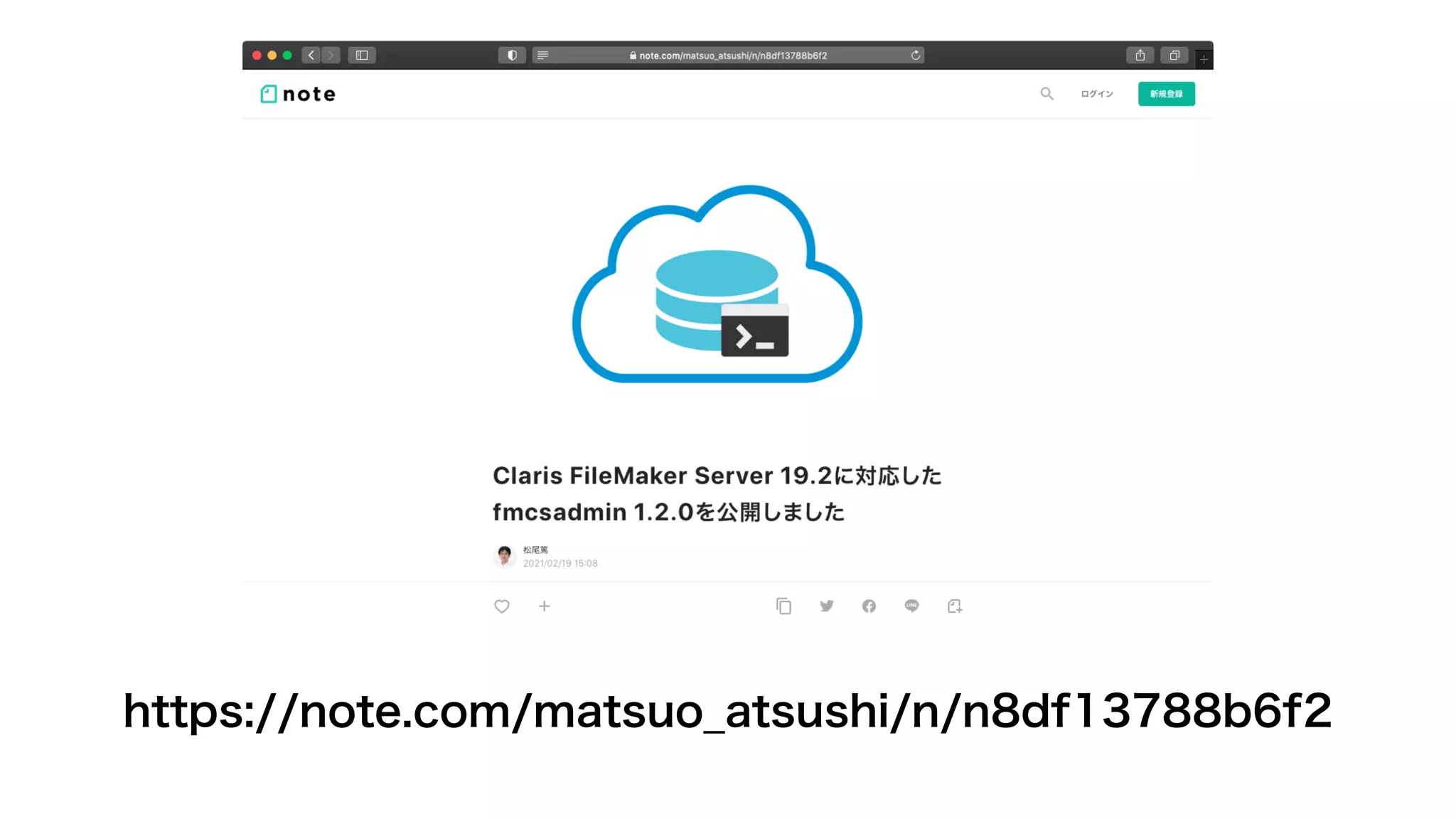Viewport: 1456px width, 819px height.
Task: Share article on Twitter
Action: (826, 606)
